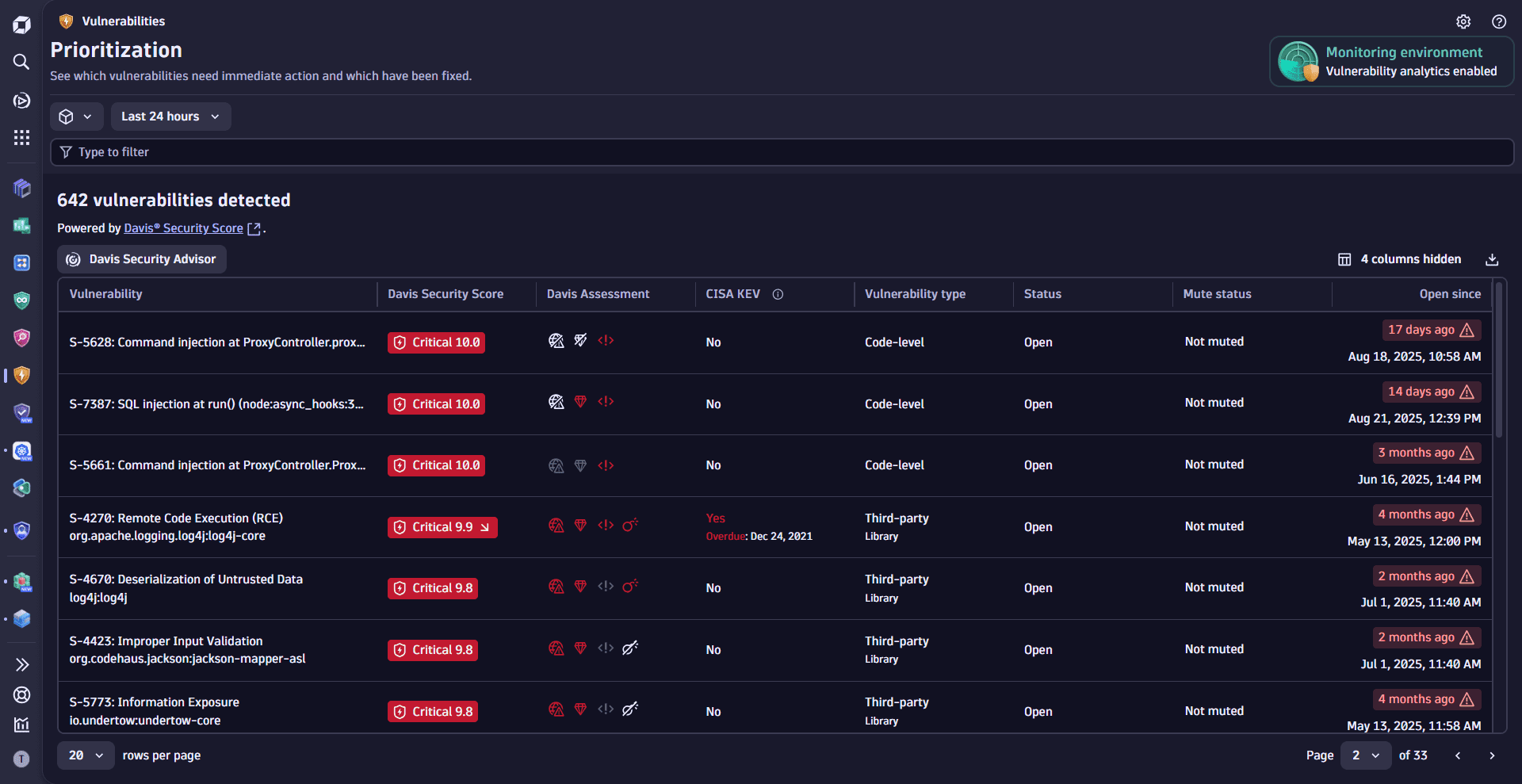The height and width of the screenshot is (784, 1522).
Task: Click Critical 10.0 badge for S-5628
Action: (x=436, y=342)
